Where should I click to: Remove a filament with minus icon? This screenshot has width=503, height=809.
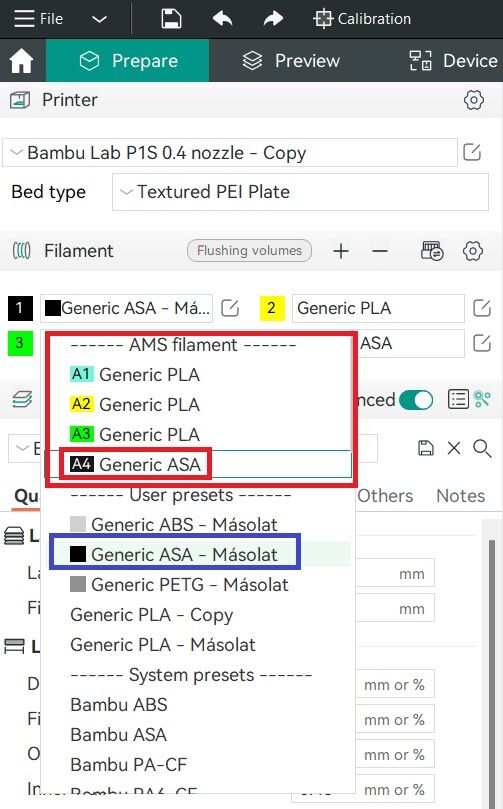[x=380, y=251]
